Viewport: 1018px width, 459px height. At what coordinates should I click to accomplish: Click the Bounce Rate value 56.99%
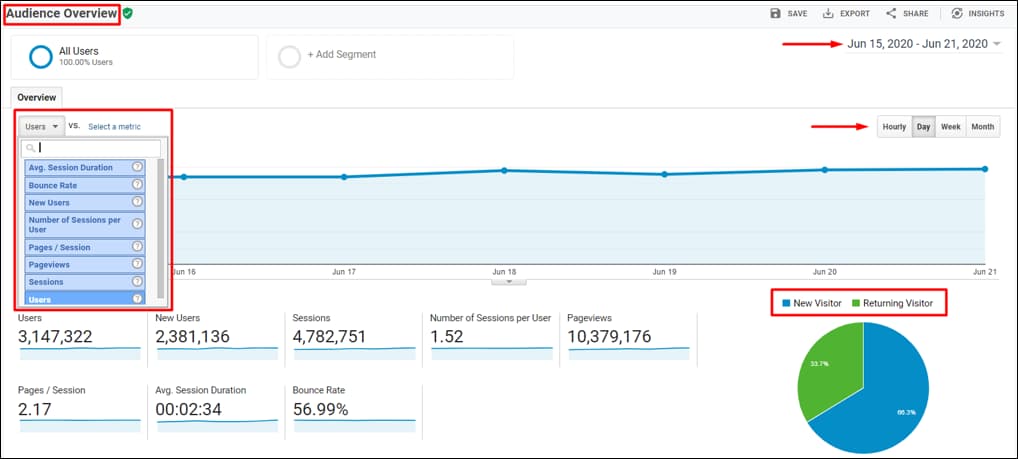click(321, 410)
